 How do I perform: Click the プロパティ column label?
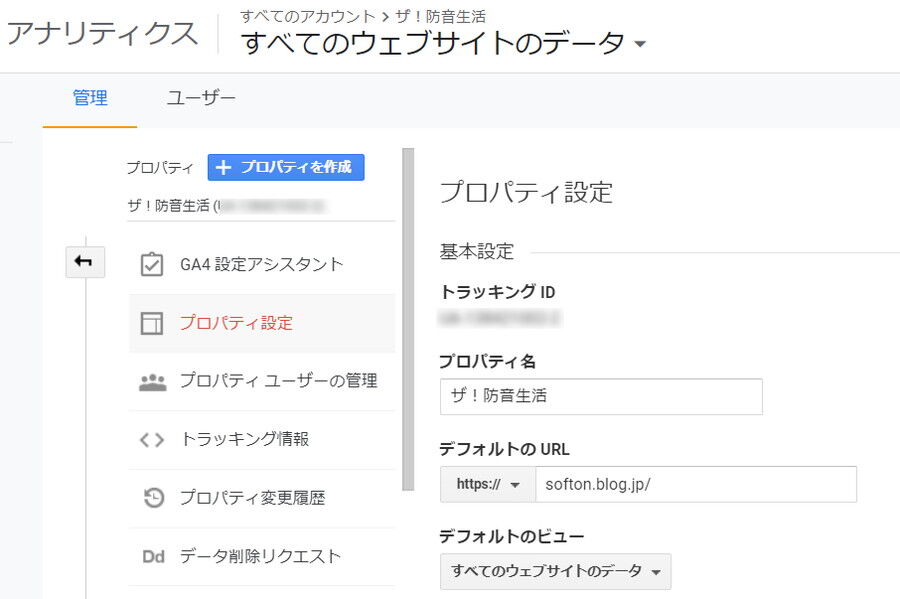click(160, 168)
